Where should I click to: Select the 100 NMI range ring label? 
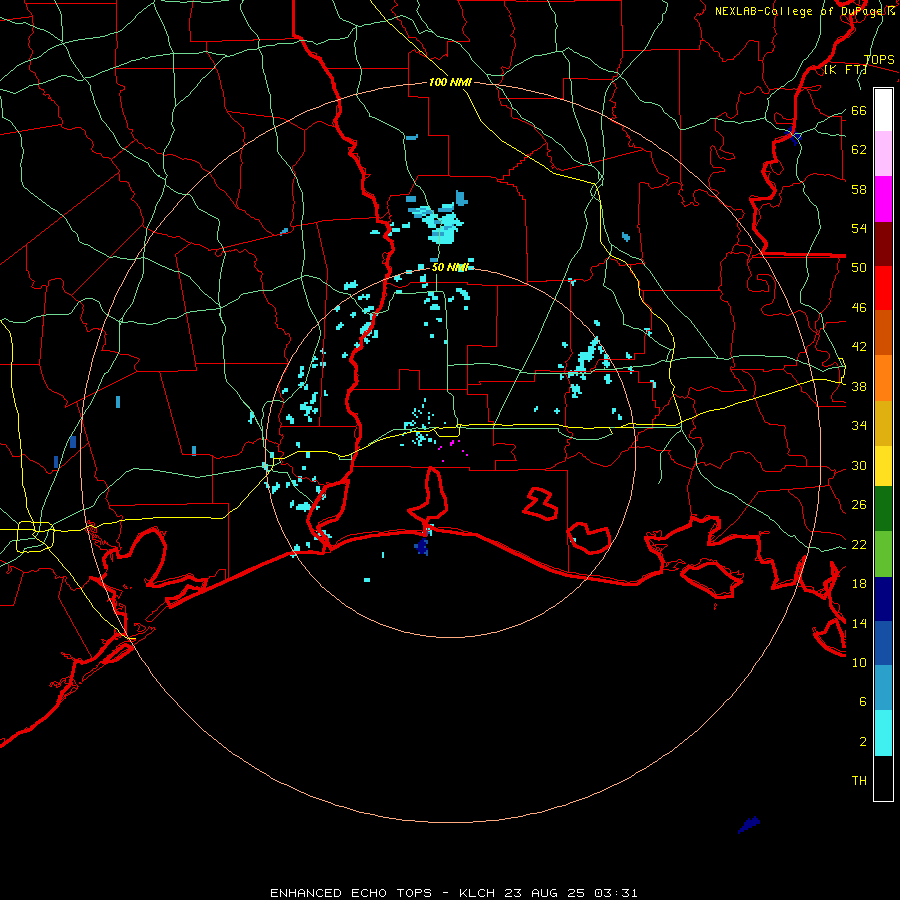pos(450,82)
